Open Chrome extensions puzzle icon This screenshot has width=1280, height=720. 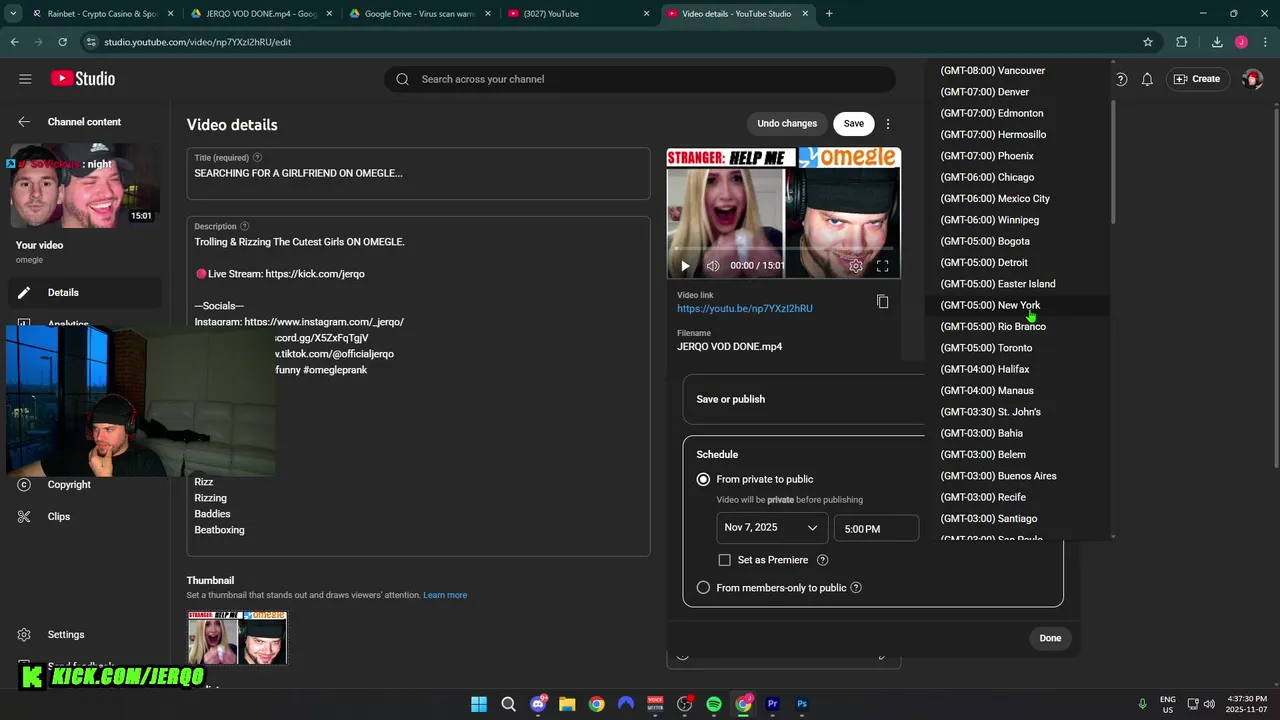(x=1181, y=42)
